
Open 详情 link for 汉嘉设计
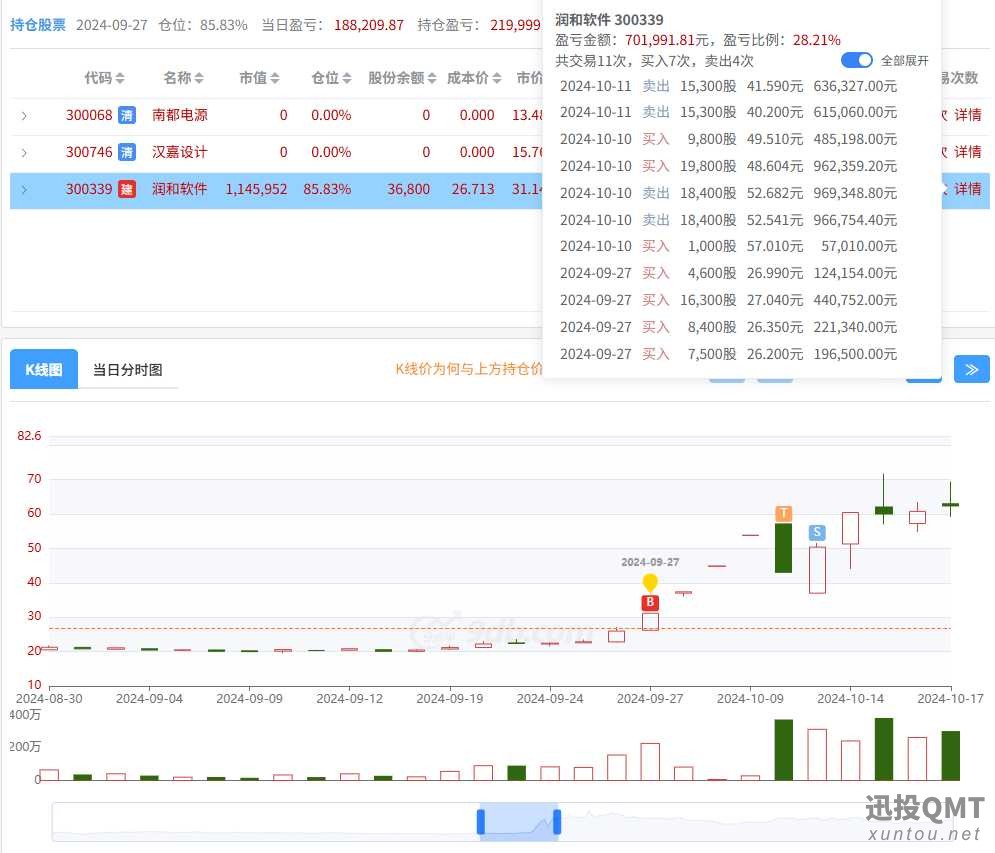[968, 152]
